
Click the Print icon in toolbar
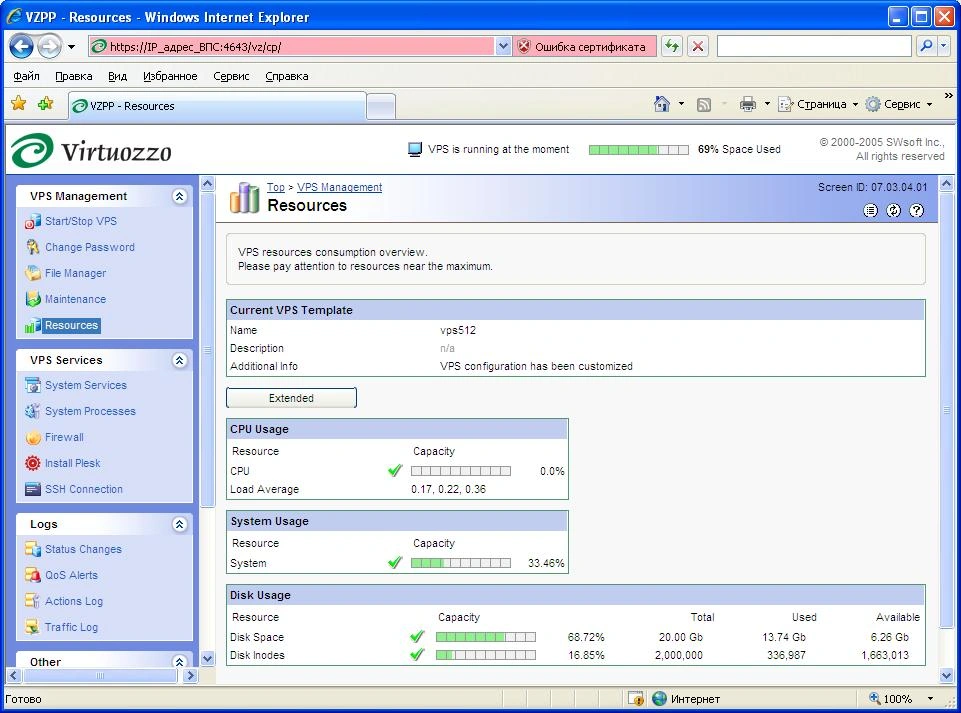click(x=748, y=104)
